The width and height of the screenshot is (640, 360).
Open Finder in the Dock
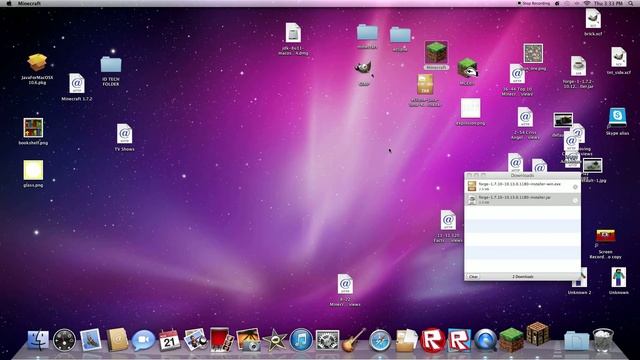coord(38,340)
